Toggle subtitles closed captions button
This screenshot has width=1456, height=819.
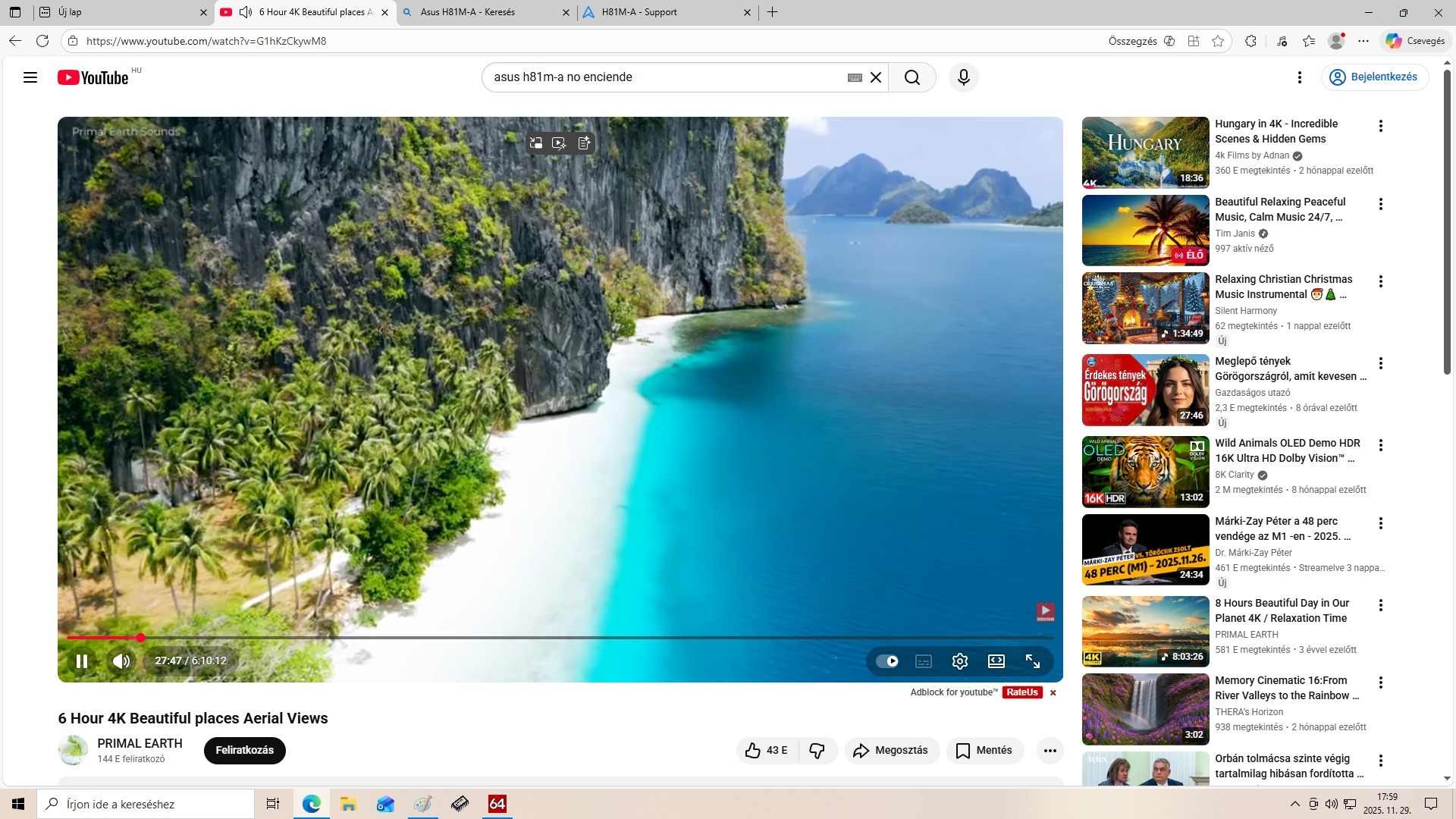[923, 661]
